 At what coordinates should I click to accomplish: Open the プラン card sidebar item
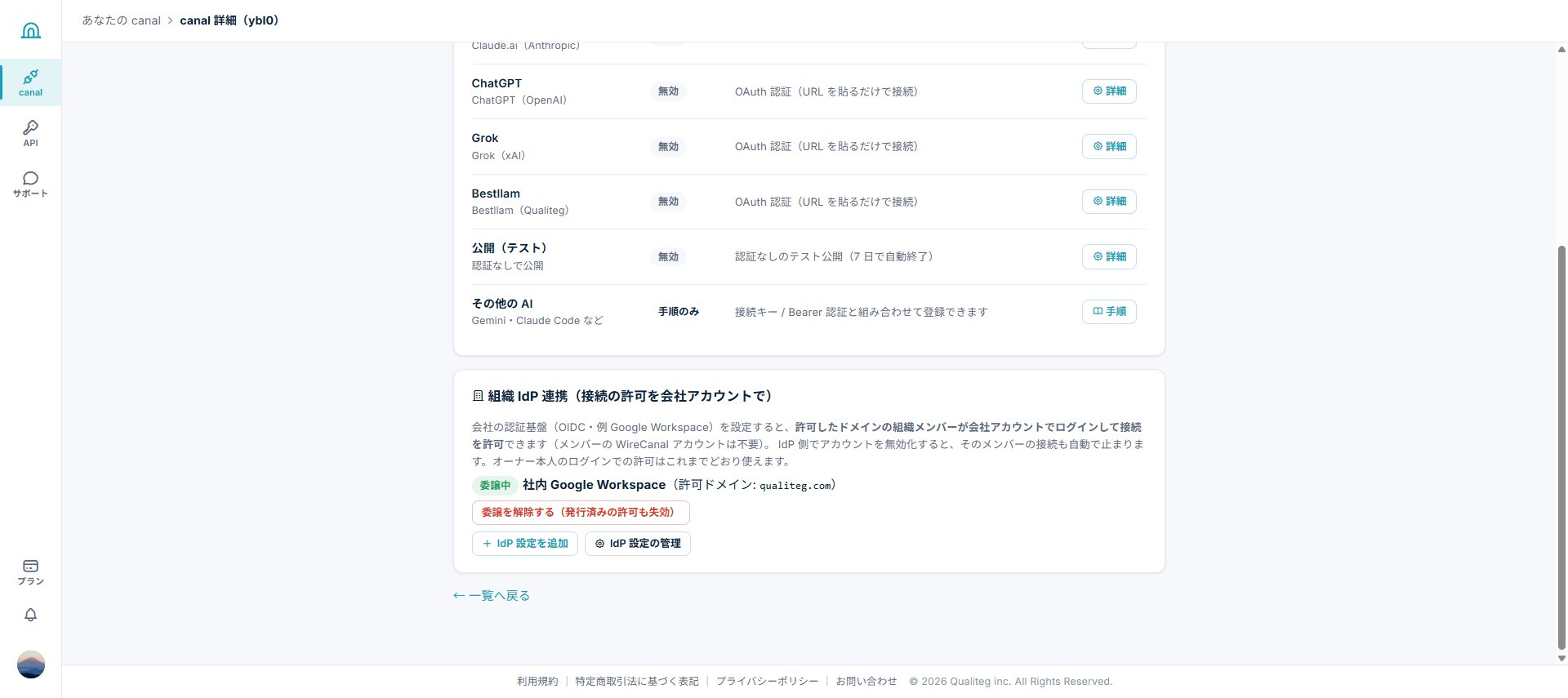(30, 572)
